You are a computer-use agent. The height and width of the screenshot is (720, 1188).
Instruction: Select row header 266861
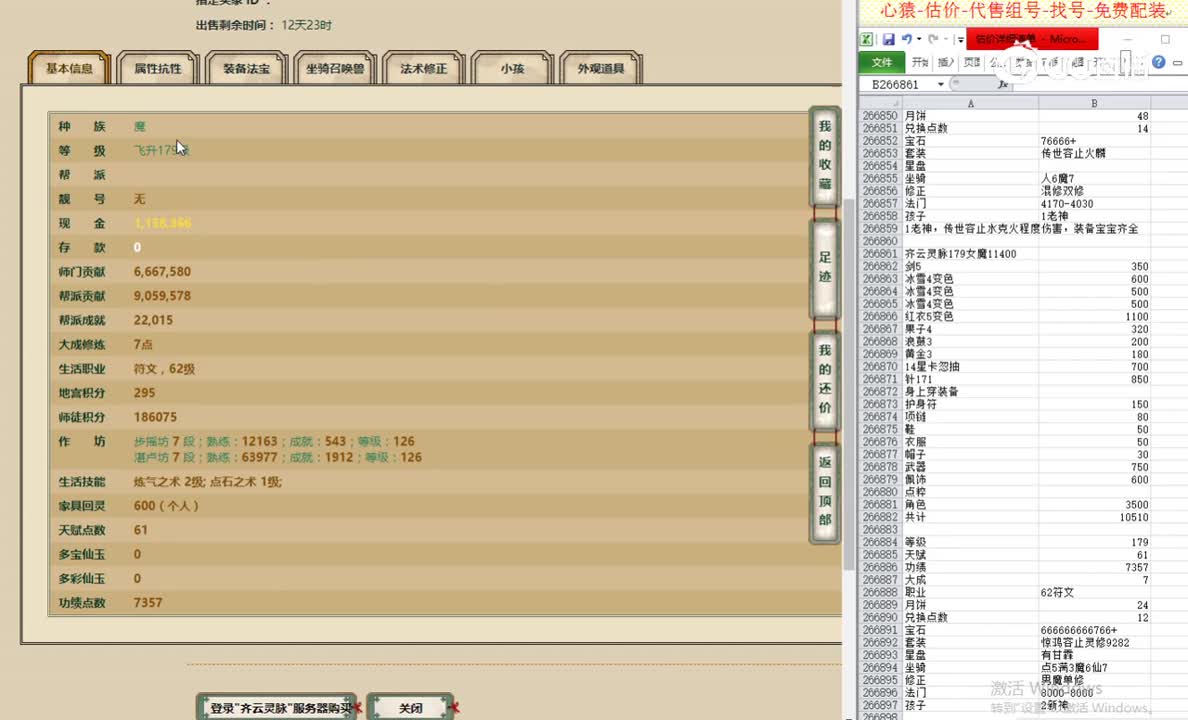point(880,254)
